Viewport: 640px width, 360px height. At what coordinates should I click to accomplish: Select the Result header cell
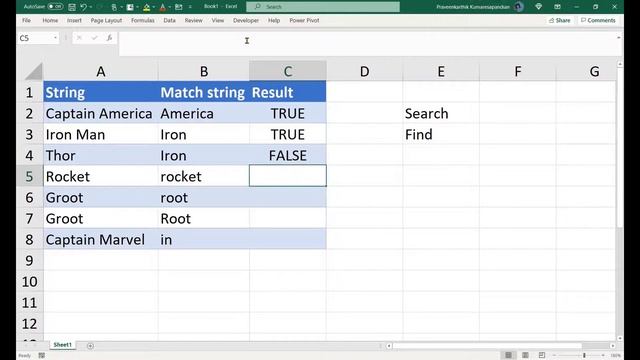288,92
